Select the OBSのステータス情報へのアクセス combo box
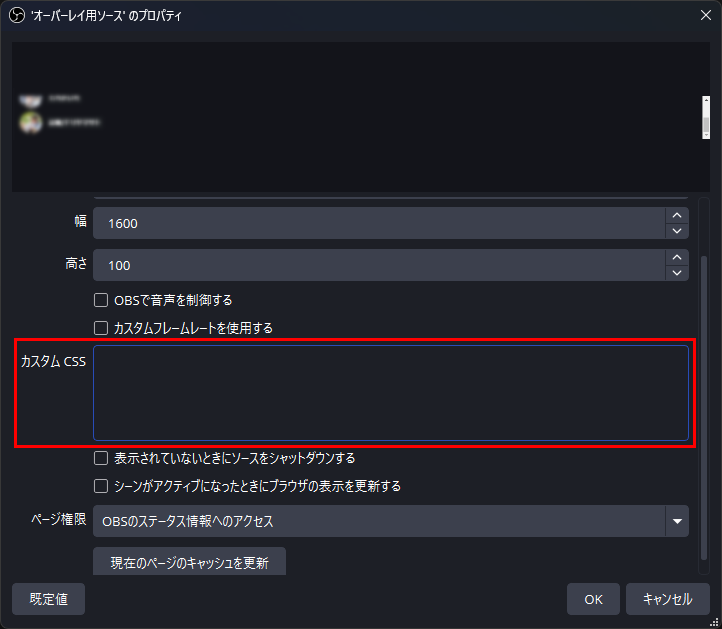The height and width of the screenshot is (629, 722). coord(391,521)
